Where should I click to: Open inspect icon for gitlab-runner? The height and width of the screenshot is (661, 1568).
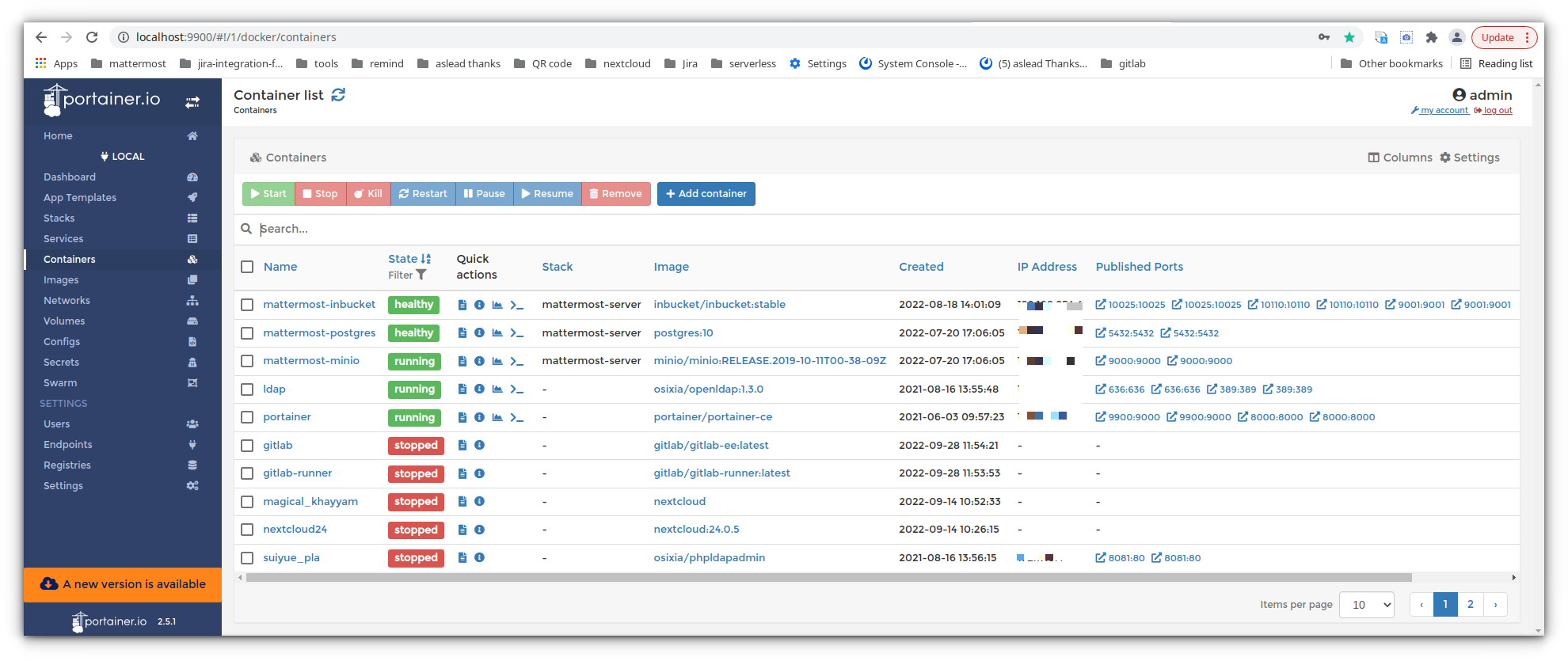(x=479, y=473)
